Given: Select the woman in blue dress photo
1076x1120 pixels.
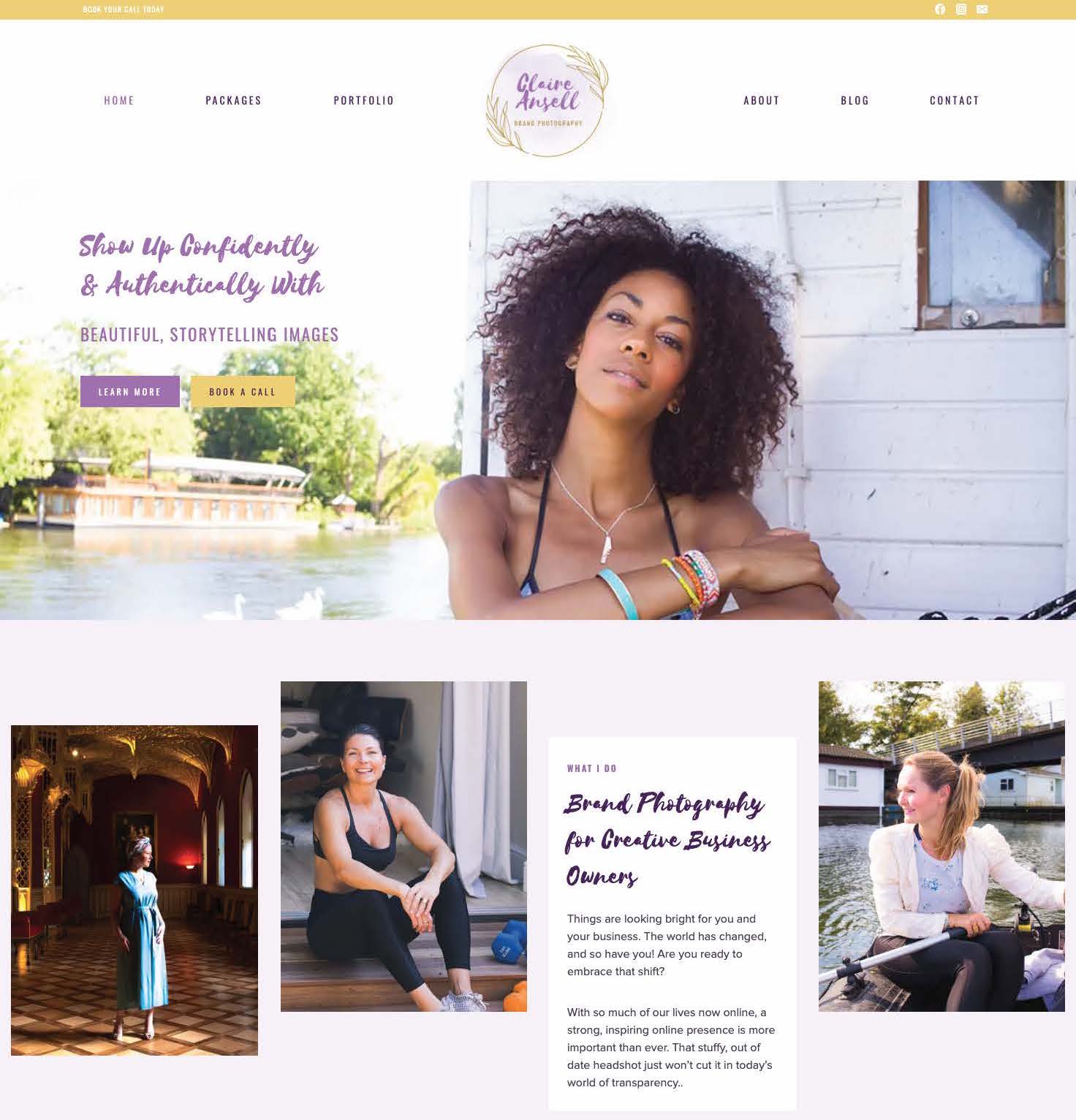Looking at the screenshot, I should [x=134, y=890].
